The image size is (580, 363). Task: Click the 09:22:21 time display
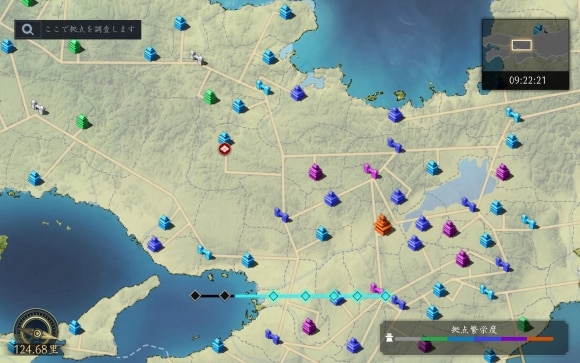pyautogui.click(x=527, y=80)
